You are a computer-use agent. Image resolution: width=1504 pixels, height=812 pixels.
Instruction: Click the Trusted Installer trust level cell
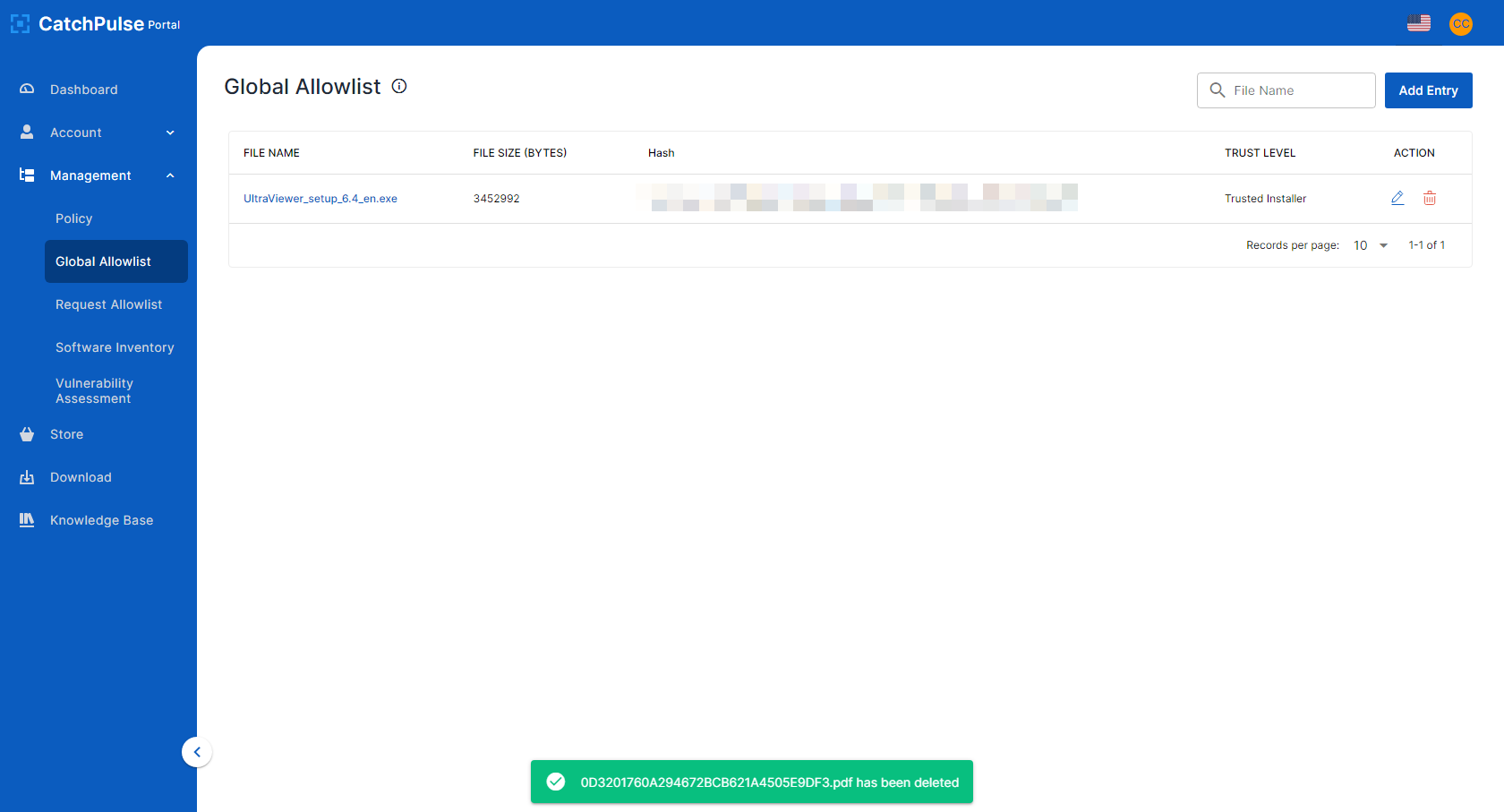coord(1266,199)
